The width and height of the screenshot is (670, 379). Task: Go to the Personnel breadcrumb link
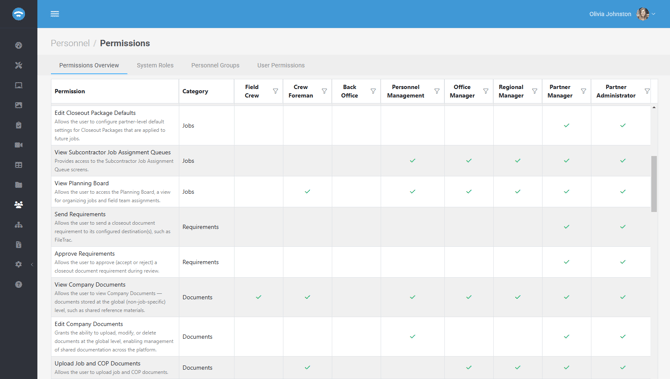70,43
